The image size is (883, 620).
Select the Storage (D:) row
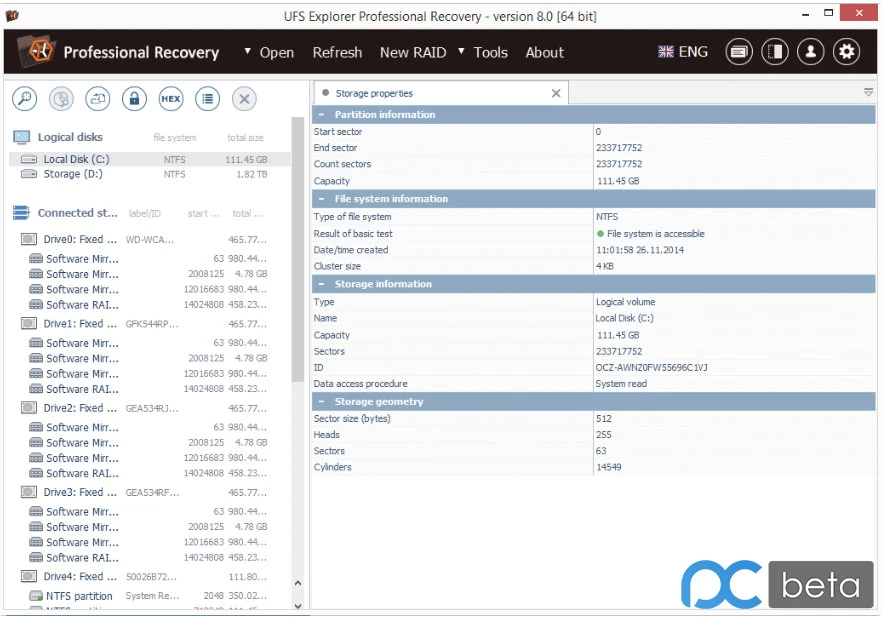150,174
